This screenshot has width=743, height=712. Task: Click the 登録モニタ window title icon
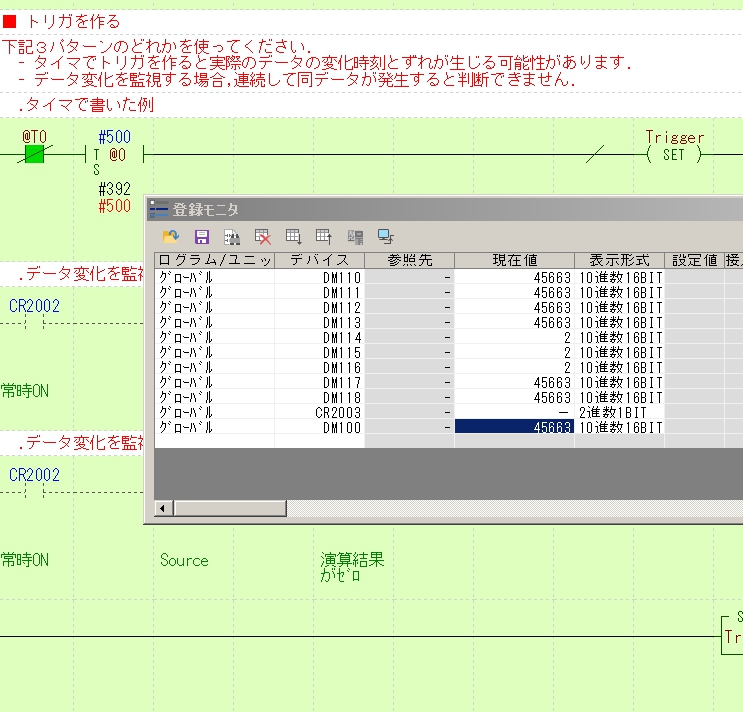(159, 209)
